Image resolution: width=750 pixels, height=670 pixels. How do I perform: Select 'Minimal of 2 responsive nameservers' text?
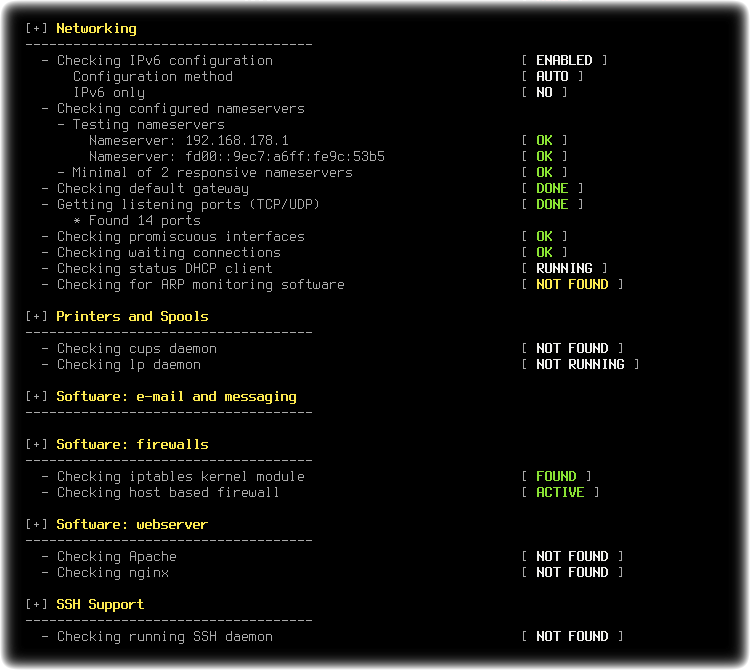(x=212, y=173)
